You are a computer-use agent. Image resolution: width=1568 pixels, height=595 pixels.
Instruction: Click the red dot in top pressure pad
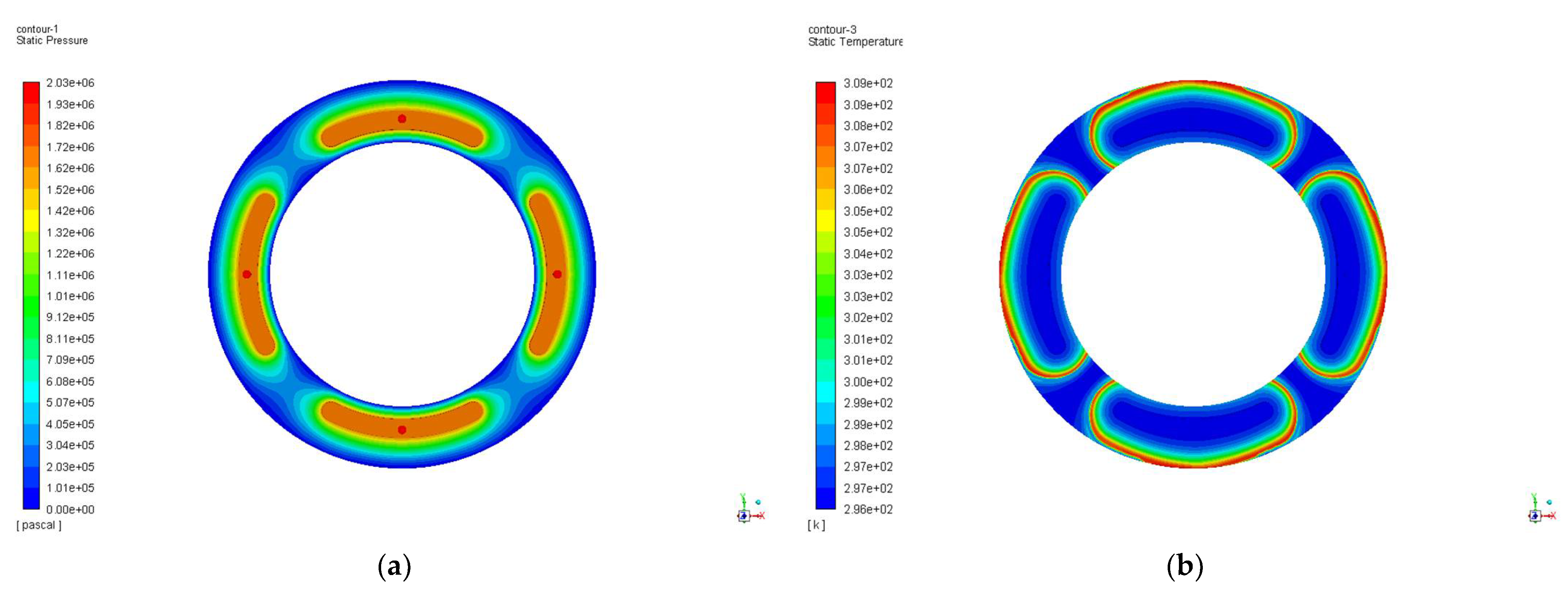[402, 119]
